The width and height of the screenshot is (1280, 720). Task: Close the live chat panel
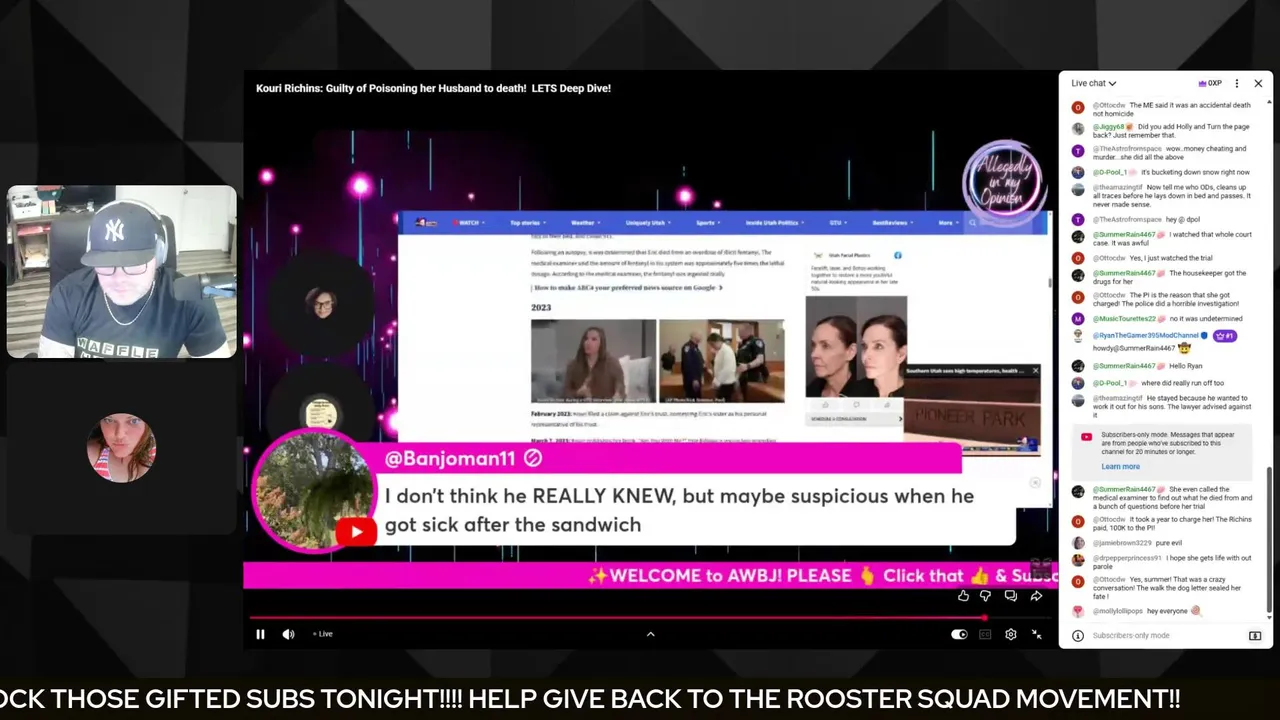tap(1258, 83)
